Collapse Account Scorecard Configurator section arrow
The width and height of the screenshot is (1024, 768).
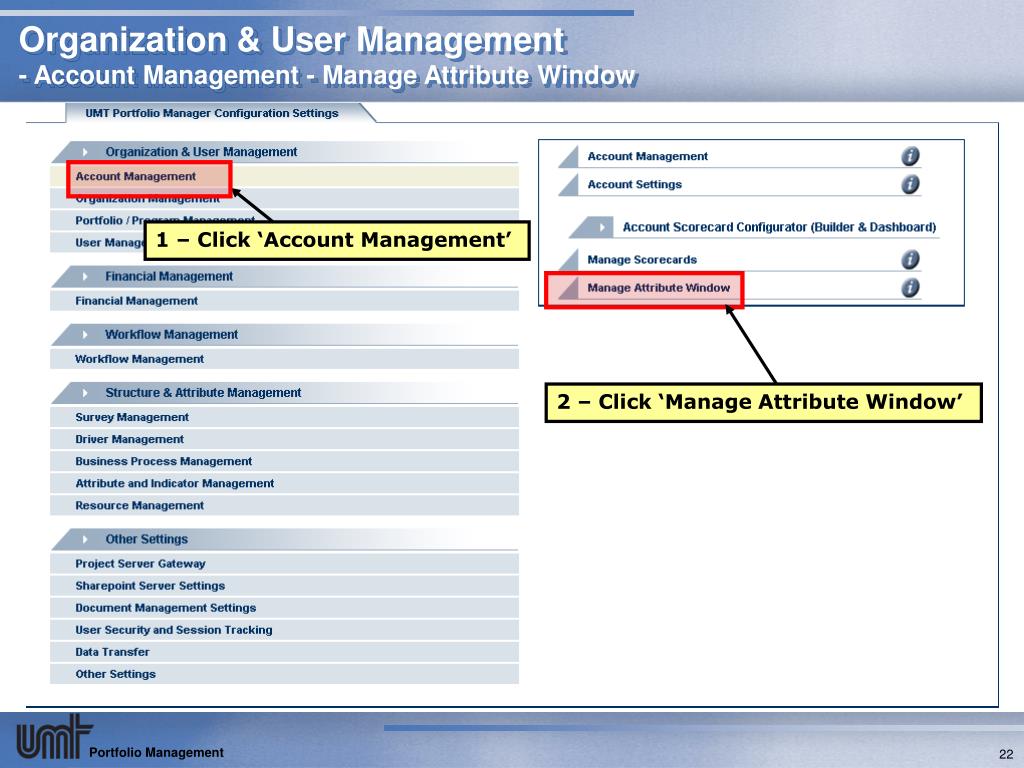pos(601,227)
